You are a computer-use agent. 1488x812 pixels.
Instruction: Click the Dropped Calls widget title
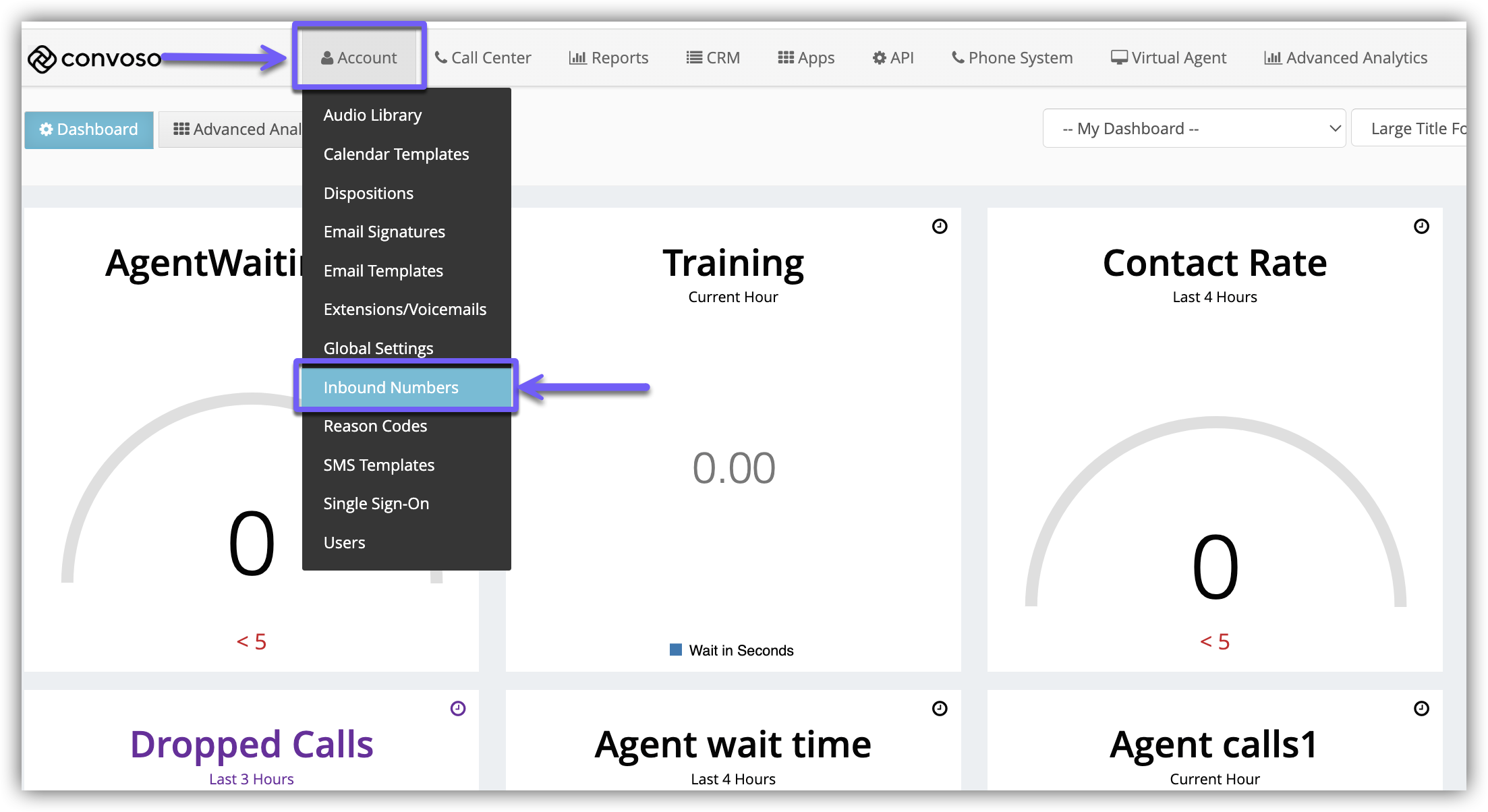(x=252, y=745)
